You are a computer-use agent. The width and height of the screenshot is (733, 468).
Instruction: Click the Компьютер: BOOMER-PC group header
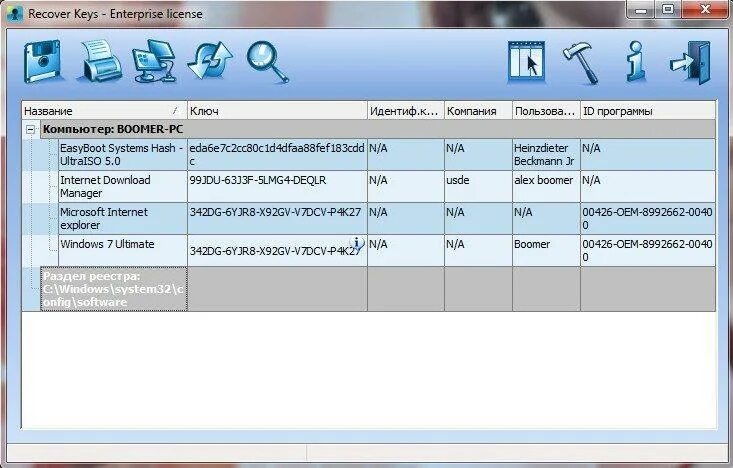378,130
